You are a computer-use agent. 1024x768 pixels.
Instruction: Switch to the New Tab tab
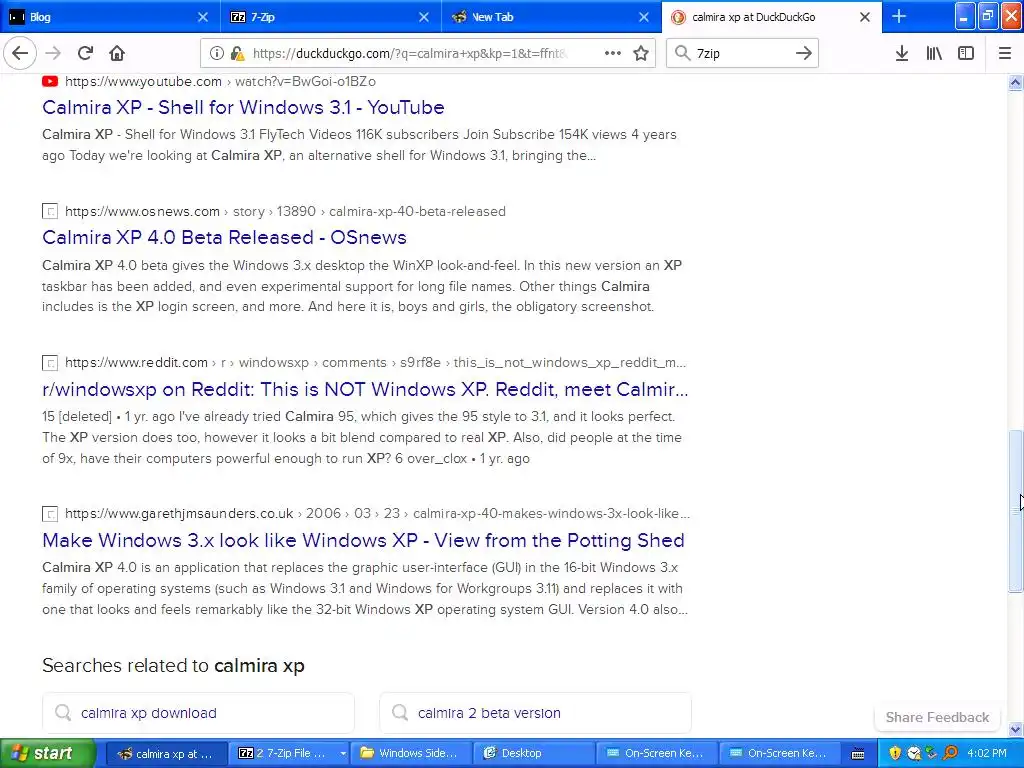pyautogui.click(x=552, y=17)
